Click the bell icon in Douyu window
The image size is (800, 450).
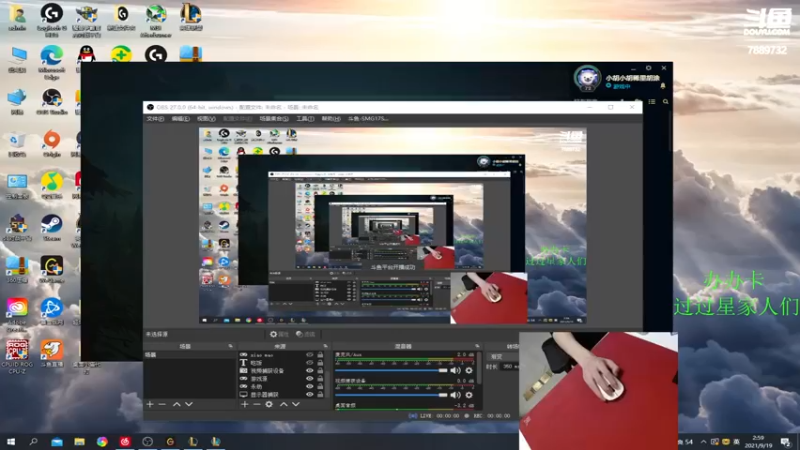point(663,86)
